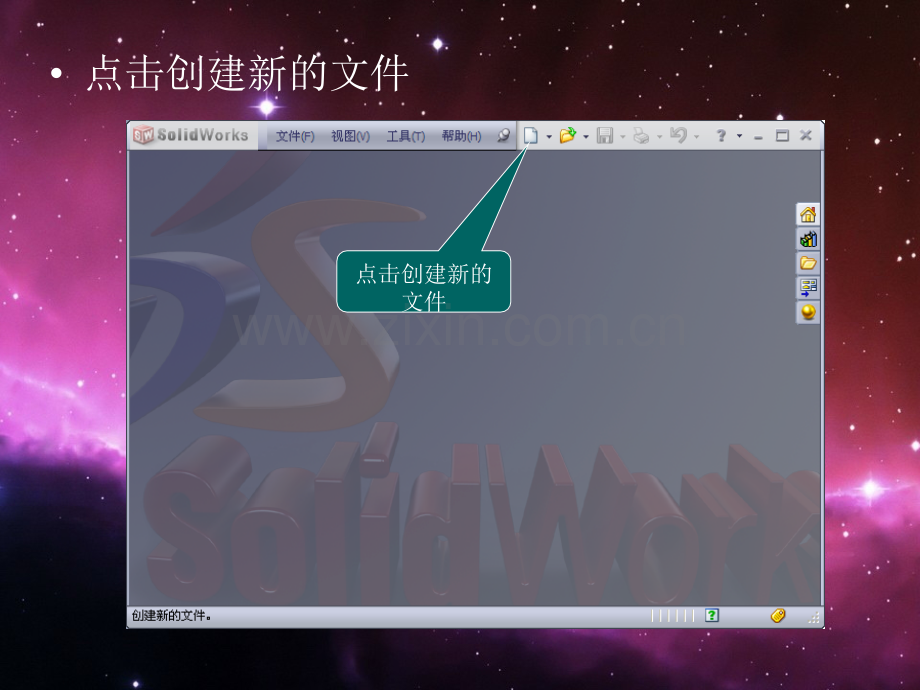Toggle the pushpin to keep menu visible
Viewport: 920px width, 690px height.
click(x=503, y=136)
